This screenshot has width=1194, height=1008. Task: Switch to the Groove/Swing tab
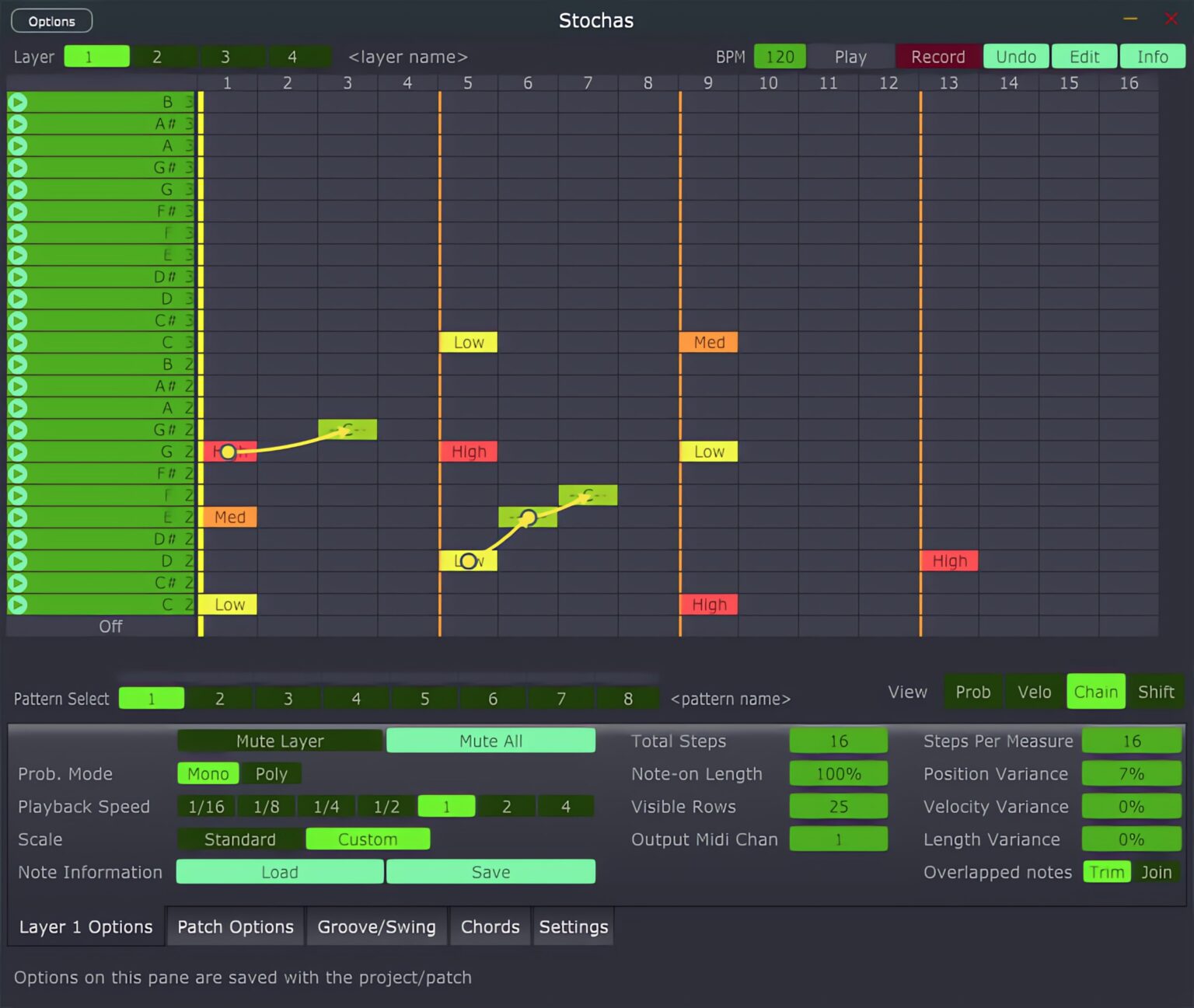(376, 926)
